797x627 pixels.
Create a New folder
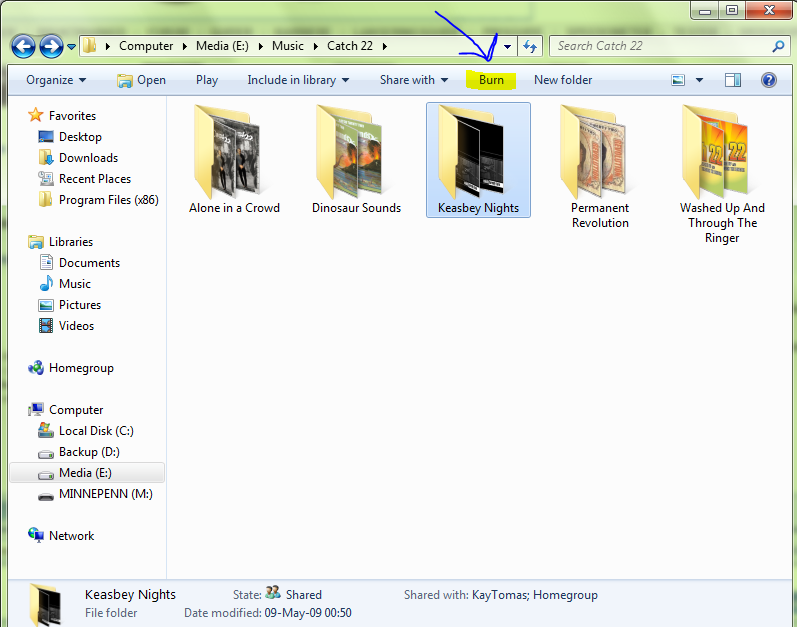563,80
